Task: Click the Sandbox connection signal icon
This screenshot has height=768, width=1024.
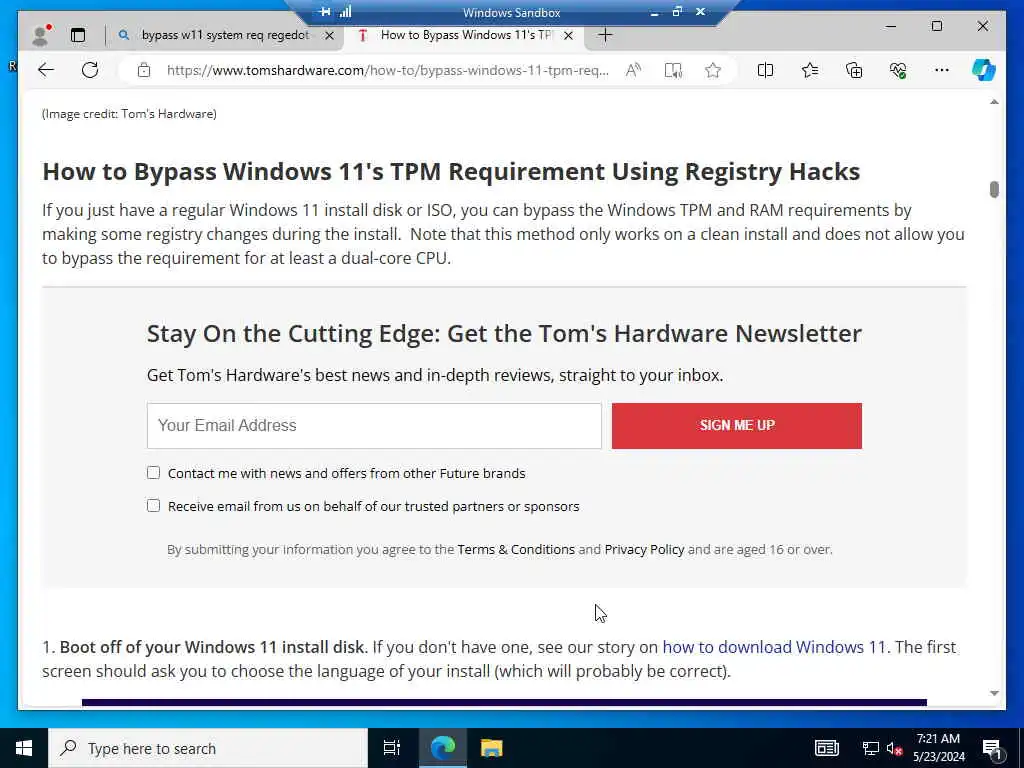Action: 345,12
